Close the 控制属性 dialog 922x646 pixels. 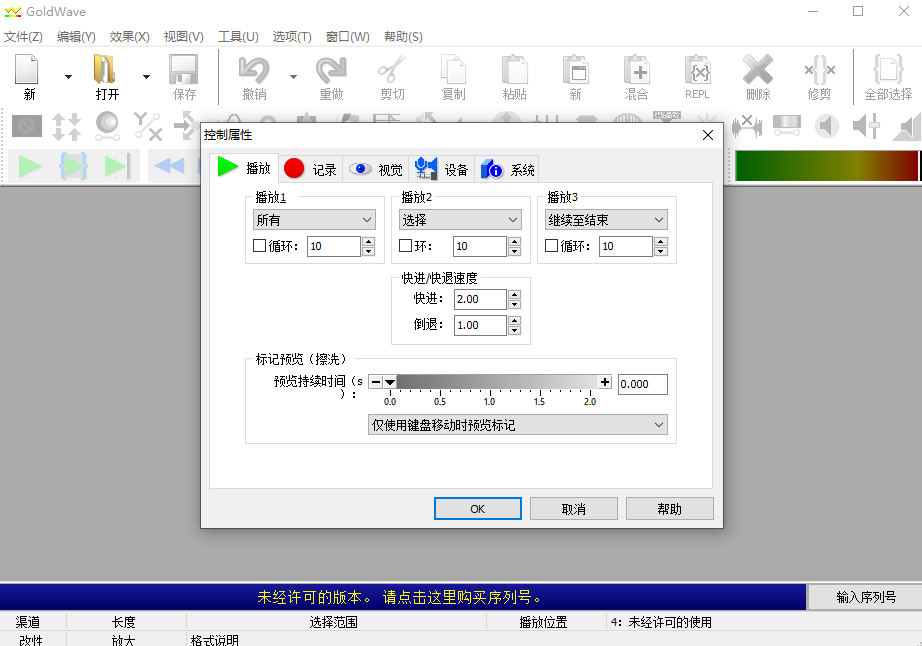pos(707,135)
